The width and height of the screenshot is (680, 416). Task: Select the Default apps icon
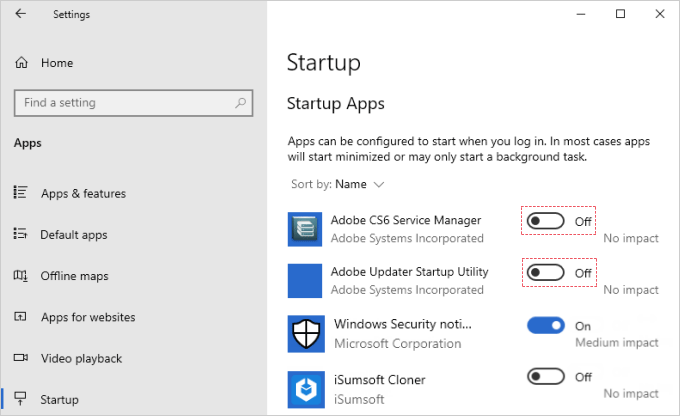point(20,234)
